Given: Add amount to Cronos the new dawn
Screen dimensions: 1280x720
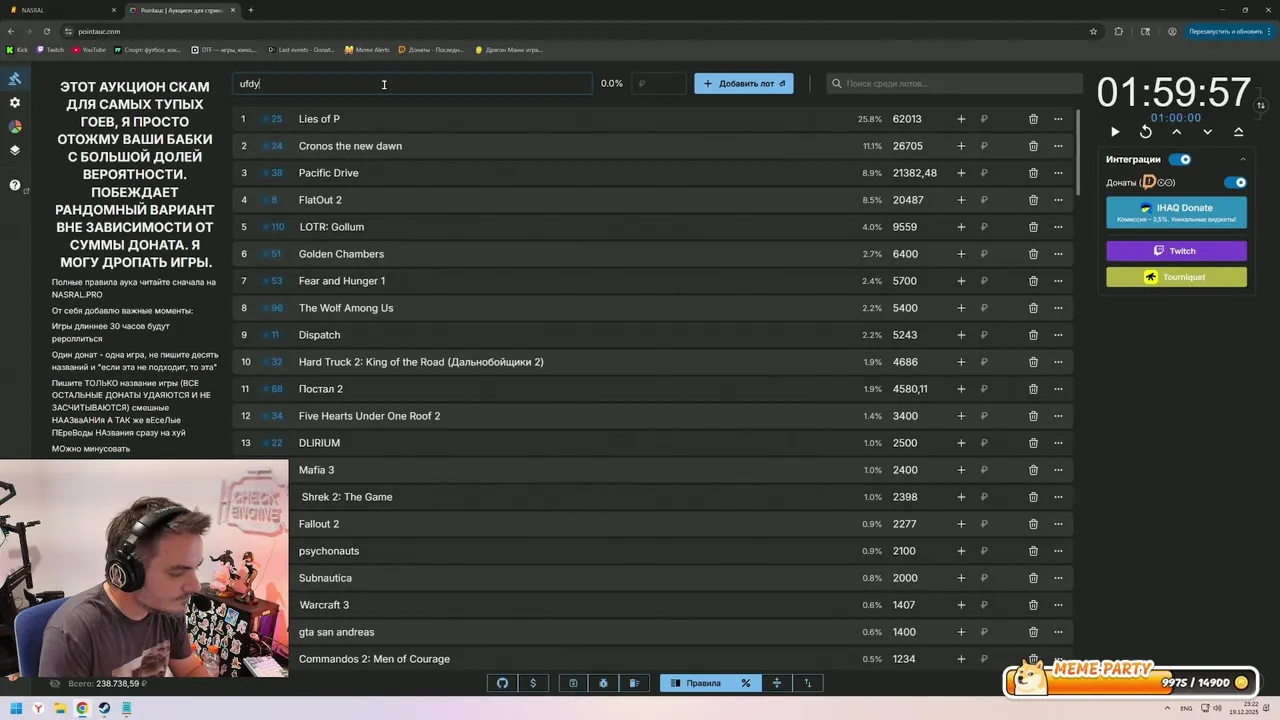Looking at the screenshot, I should 961,146.
